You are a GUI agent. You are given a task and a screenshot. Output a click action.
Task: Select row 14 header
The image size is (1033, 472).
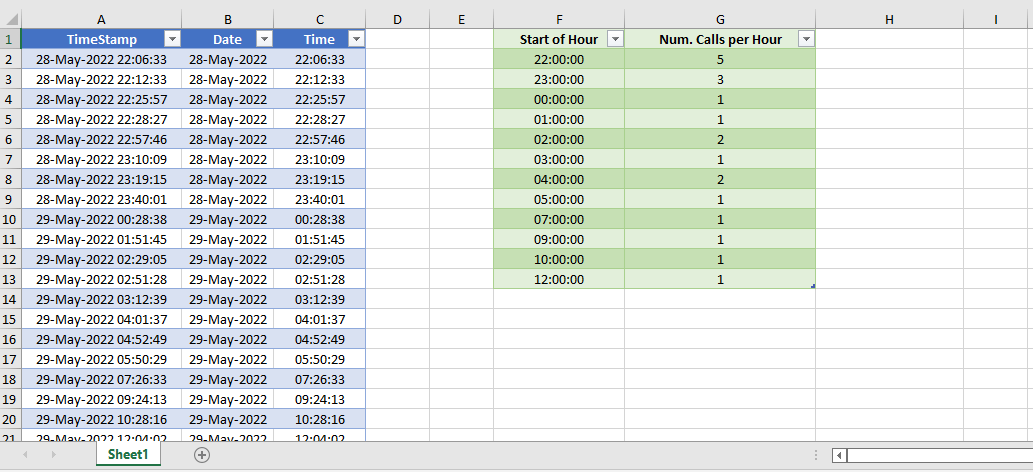(11, 299)
